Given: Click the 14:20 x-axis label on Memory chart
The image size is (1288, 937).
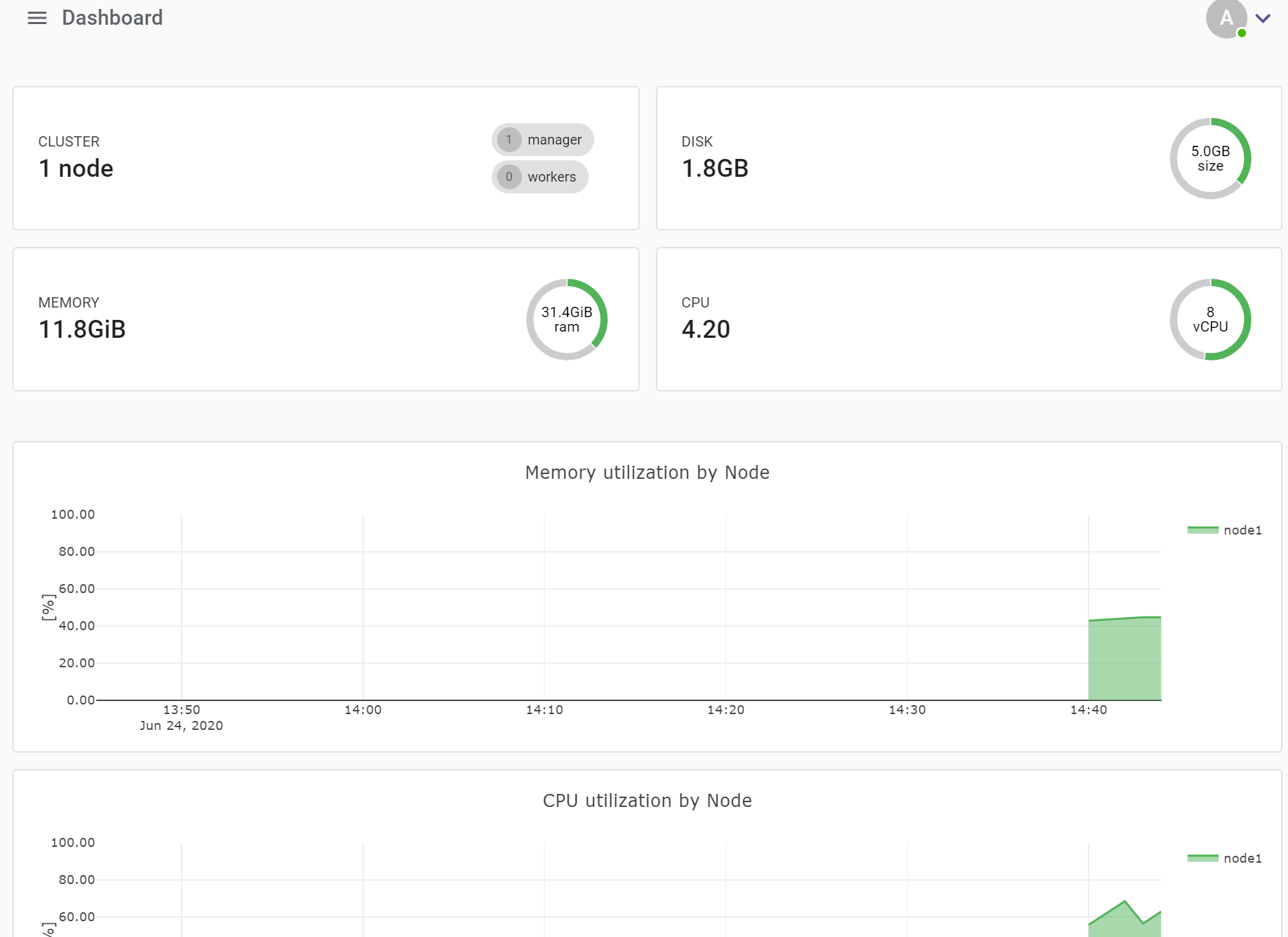Looking at the screenshot, I should pyautogui.click(x=725, y=710).
